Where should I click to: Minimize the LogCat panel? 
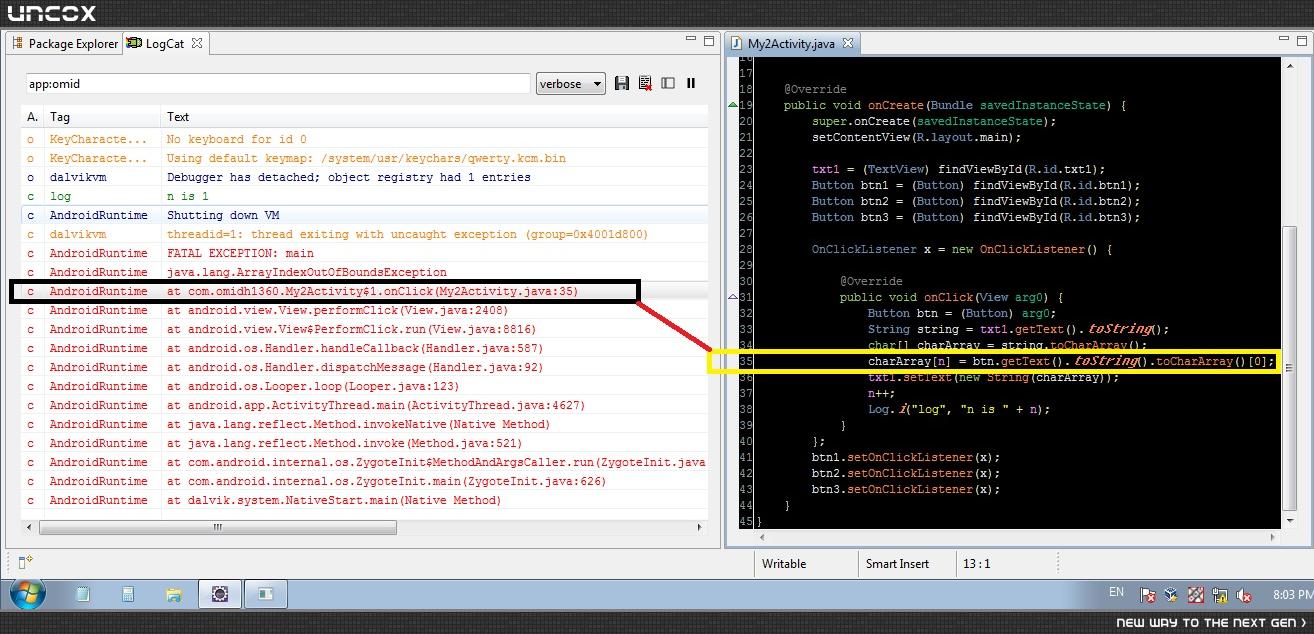(691, 40)
